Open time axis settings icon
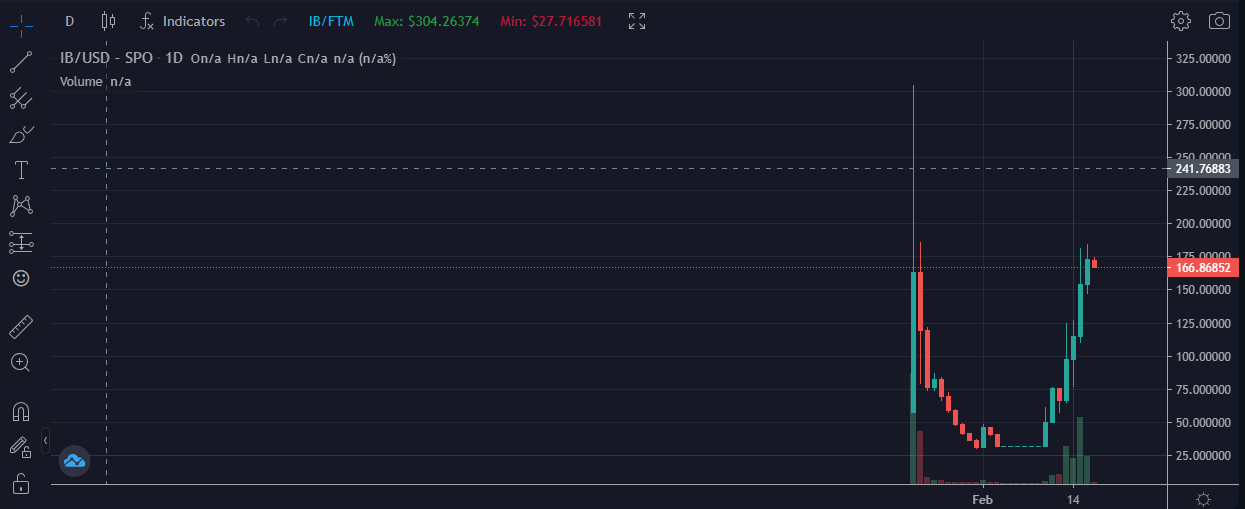This screenshot has height=509, width=1245. coord(1204,499)
